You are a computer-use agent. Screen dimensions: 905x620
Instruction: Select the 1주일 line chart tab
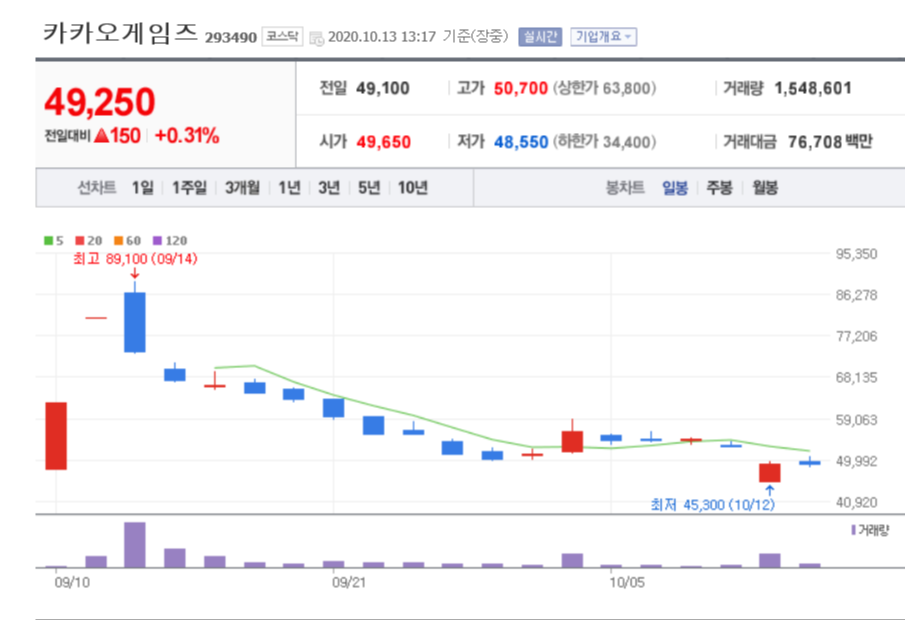[x=189, y=188]
